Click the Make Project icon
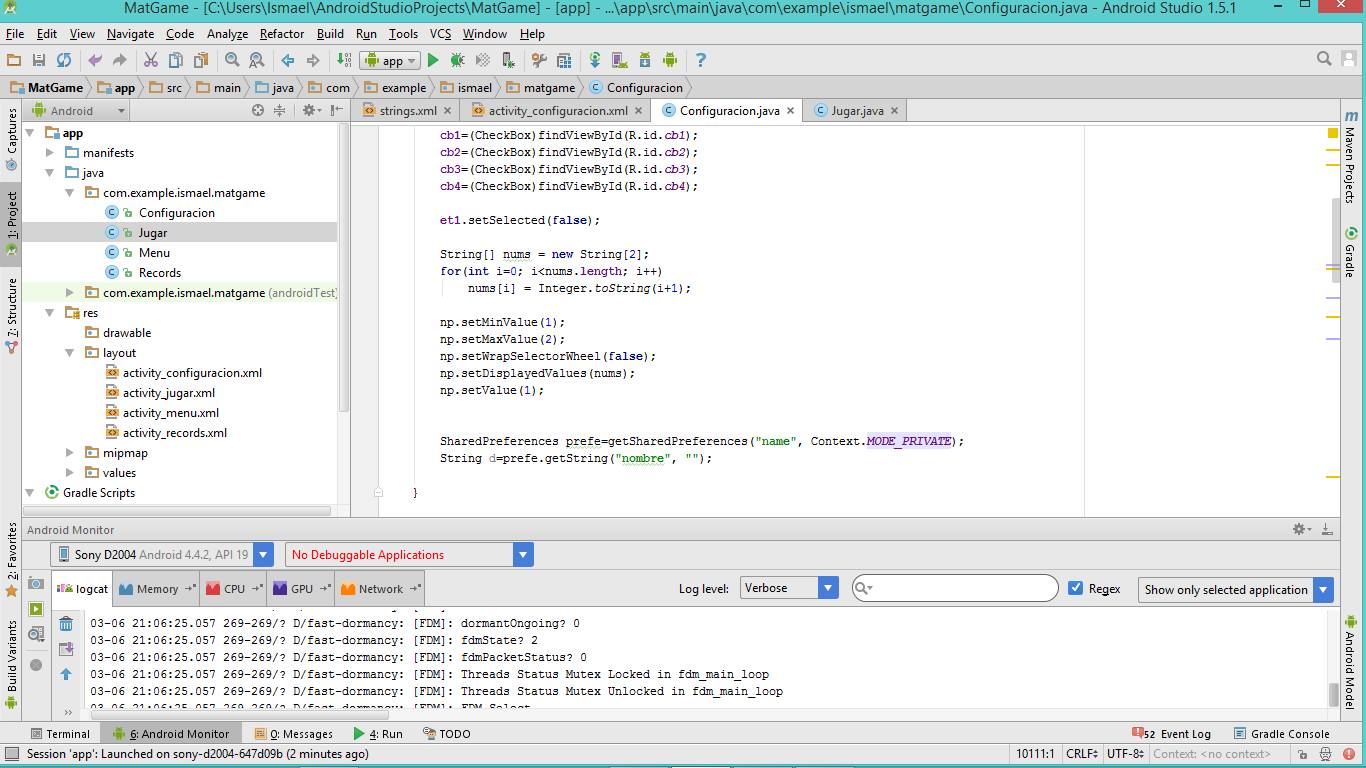This screenshot has width=1366, height=768. point(344,60)
